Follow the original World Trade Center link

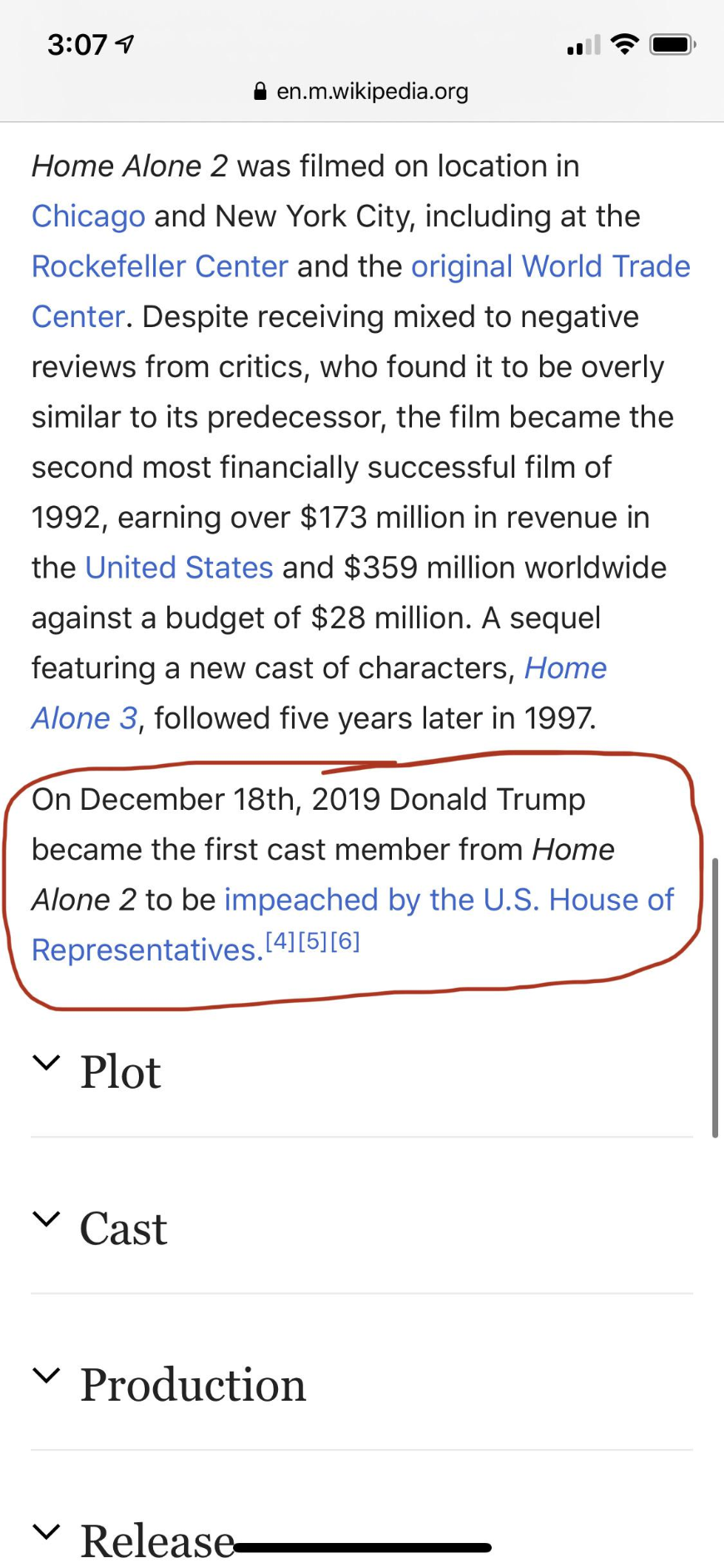pos(550,266)
